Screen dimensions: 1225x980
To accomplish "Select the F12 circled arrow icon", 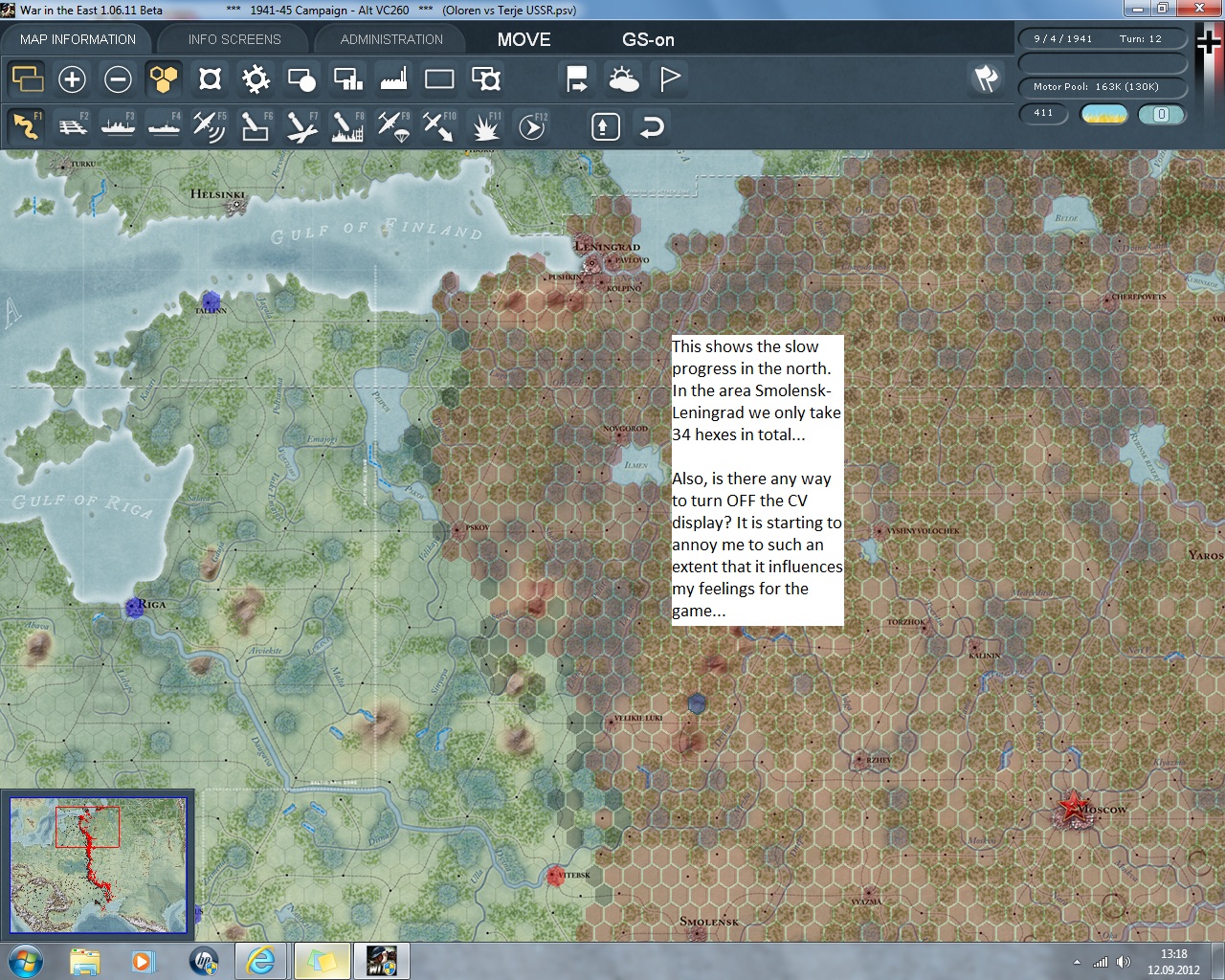I will pyautogui.click(x=531, y=126).
